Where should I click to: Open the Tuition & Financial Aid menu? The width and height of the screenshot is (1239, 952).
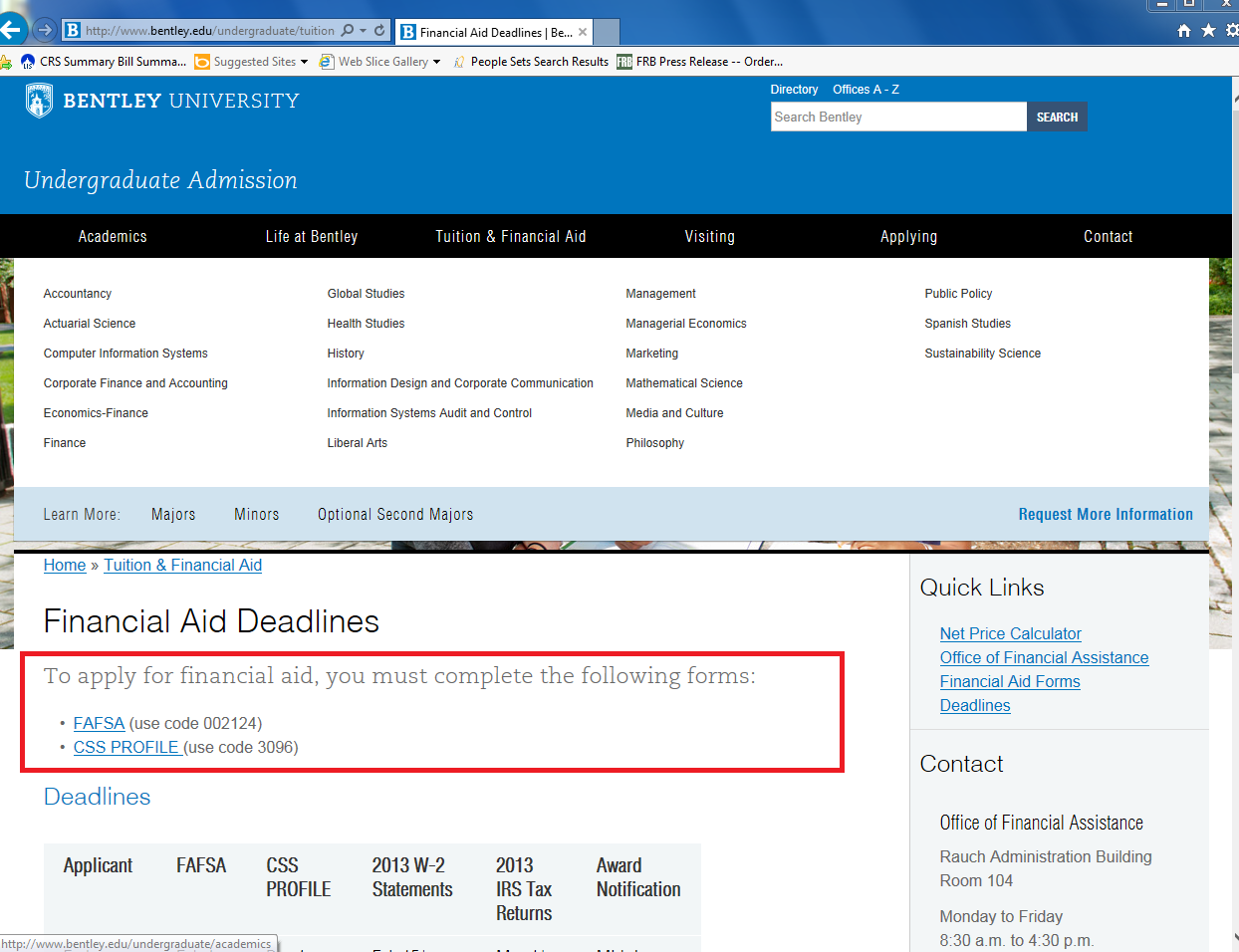(511, 236)
